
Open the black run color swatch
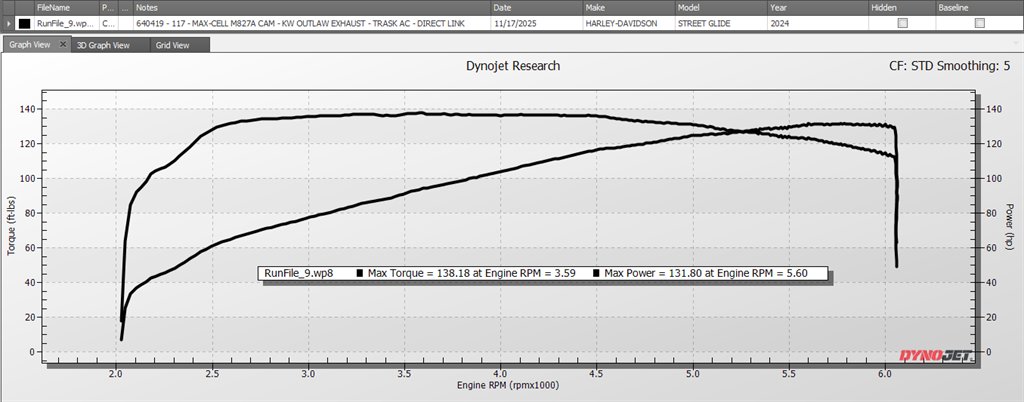(25, 23)
